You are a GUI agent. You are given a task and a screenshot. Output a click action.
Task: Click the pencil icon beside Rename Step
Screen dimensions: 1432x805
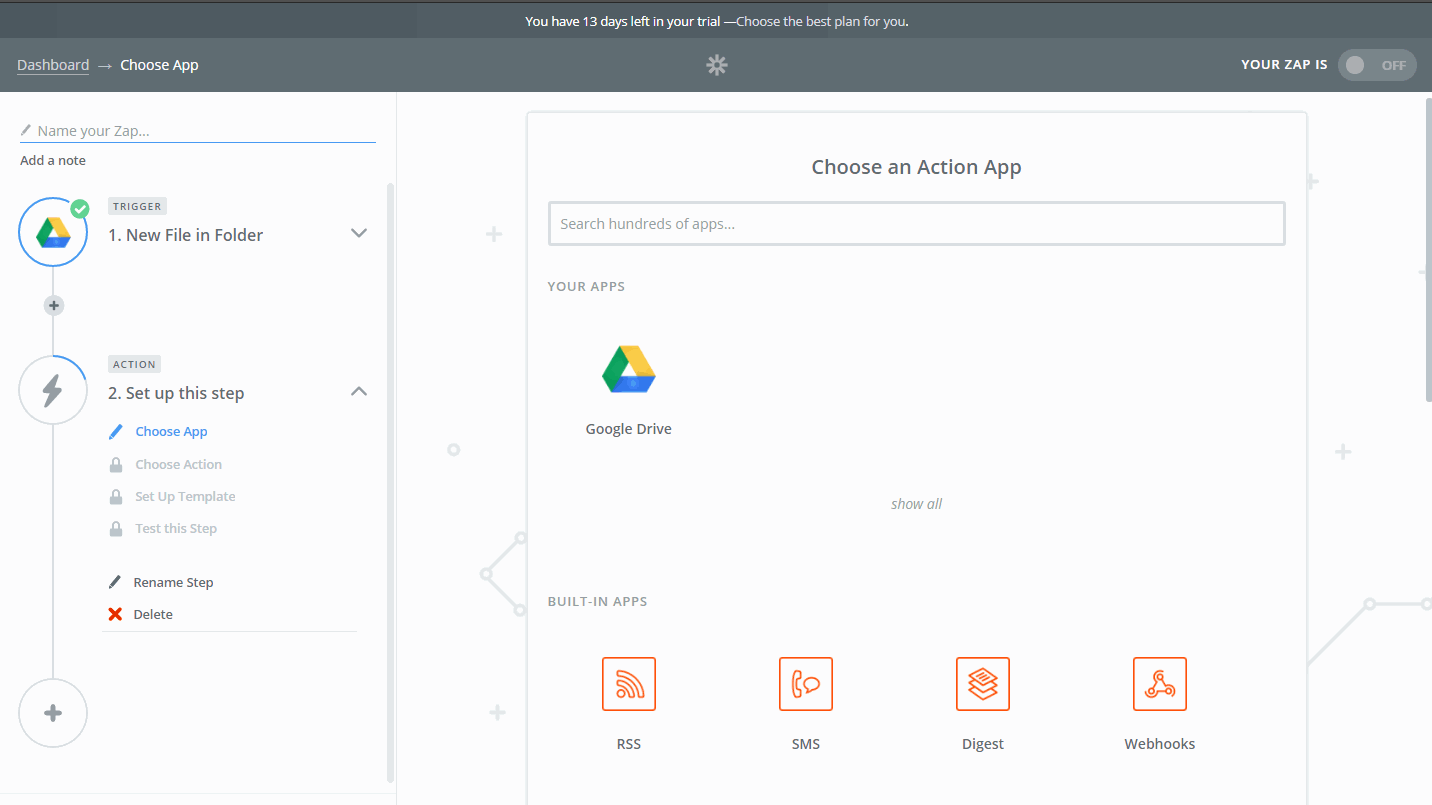click(116, 582)
